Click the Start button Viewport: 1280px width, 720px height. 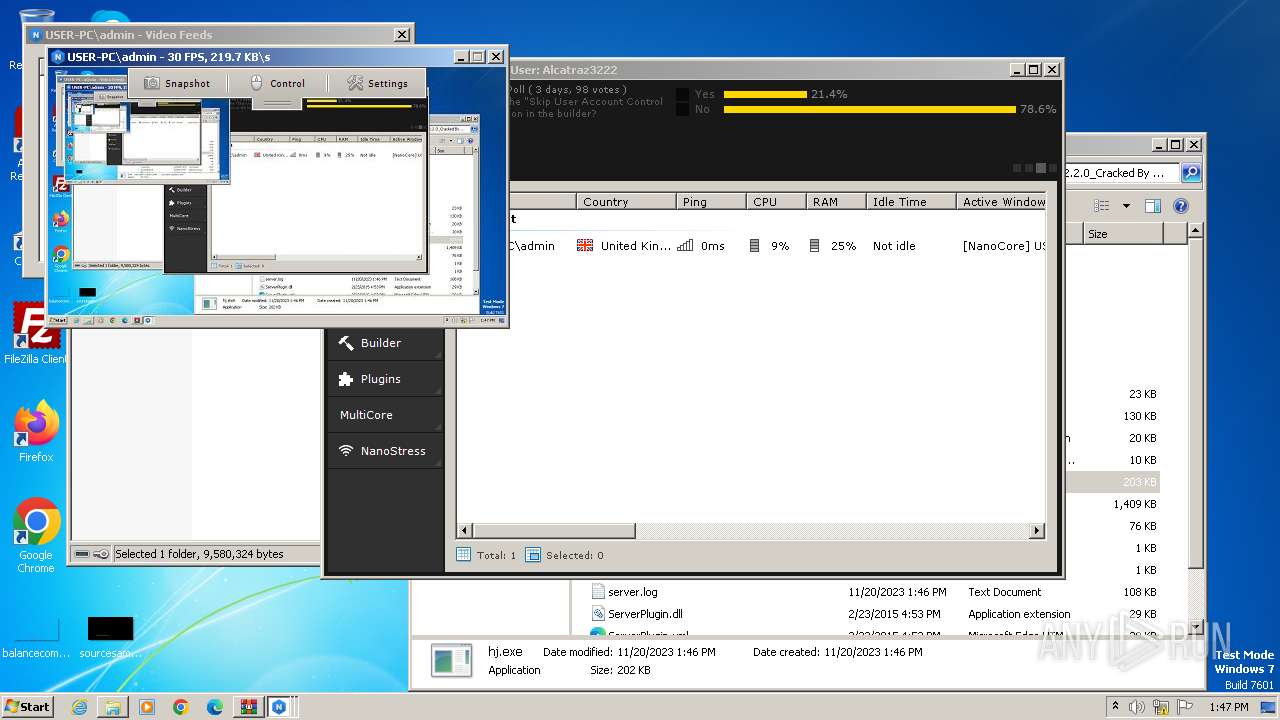pyautogui.click(x=28, y=706)
